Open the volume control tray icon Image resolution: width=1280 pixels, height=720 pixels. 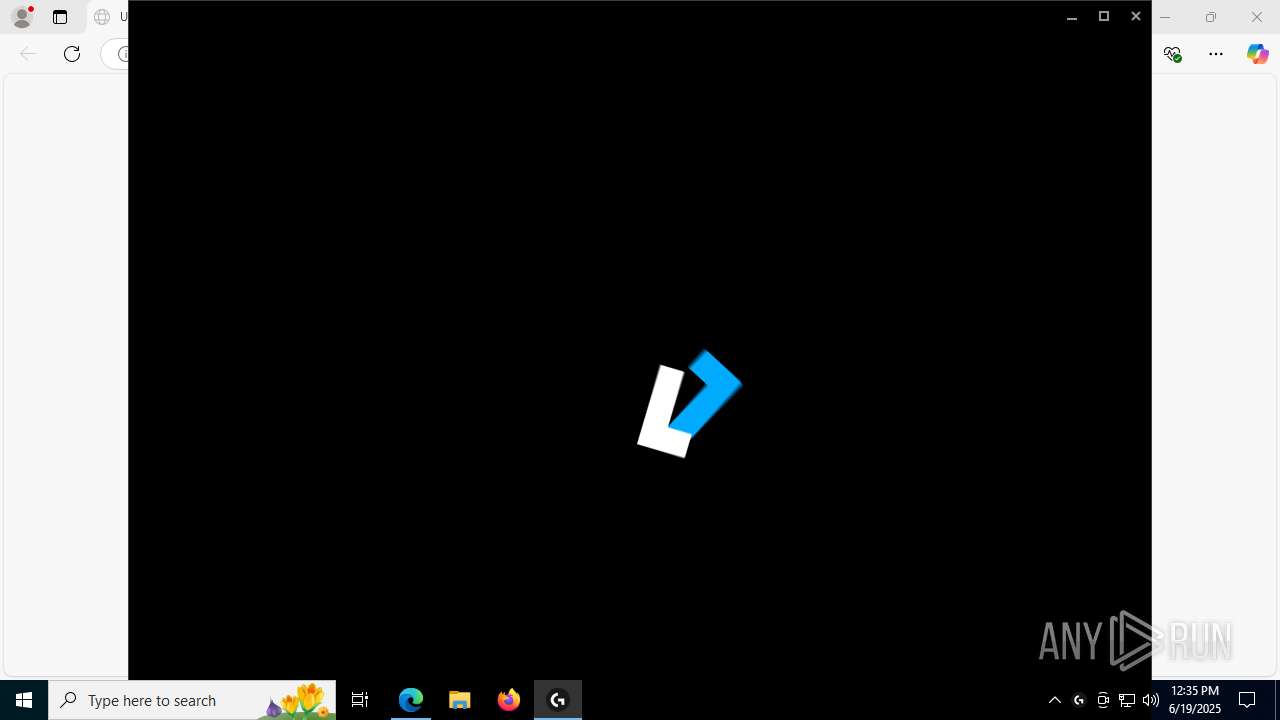(x=1151, y=700)
